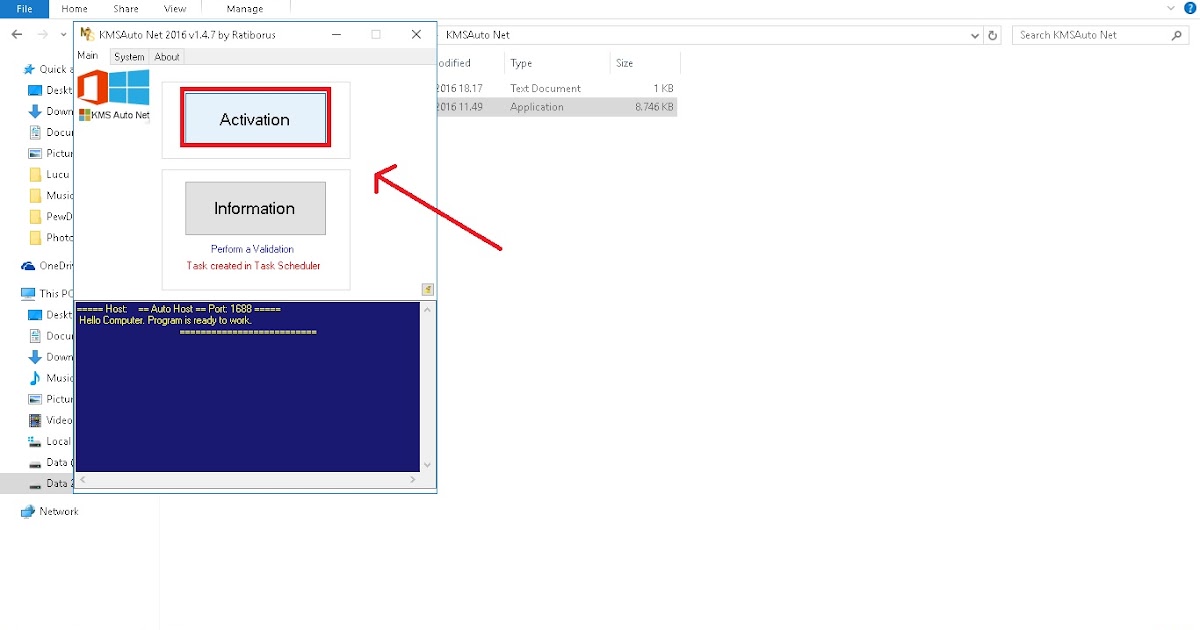The image size is (1200, 630).
Task: Click the log horizontal scrollbar left arrow
Action: pos(82,480)
